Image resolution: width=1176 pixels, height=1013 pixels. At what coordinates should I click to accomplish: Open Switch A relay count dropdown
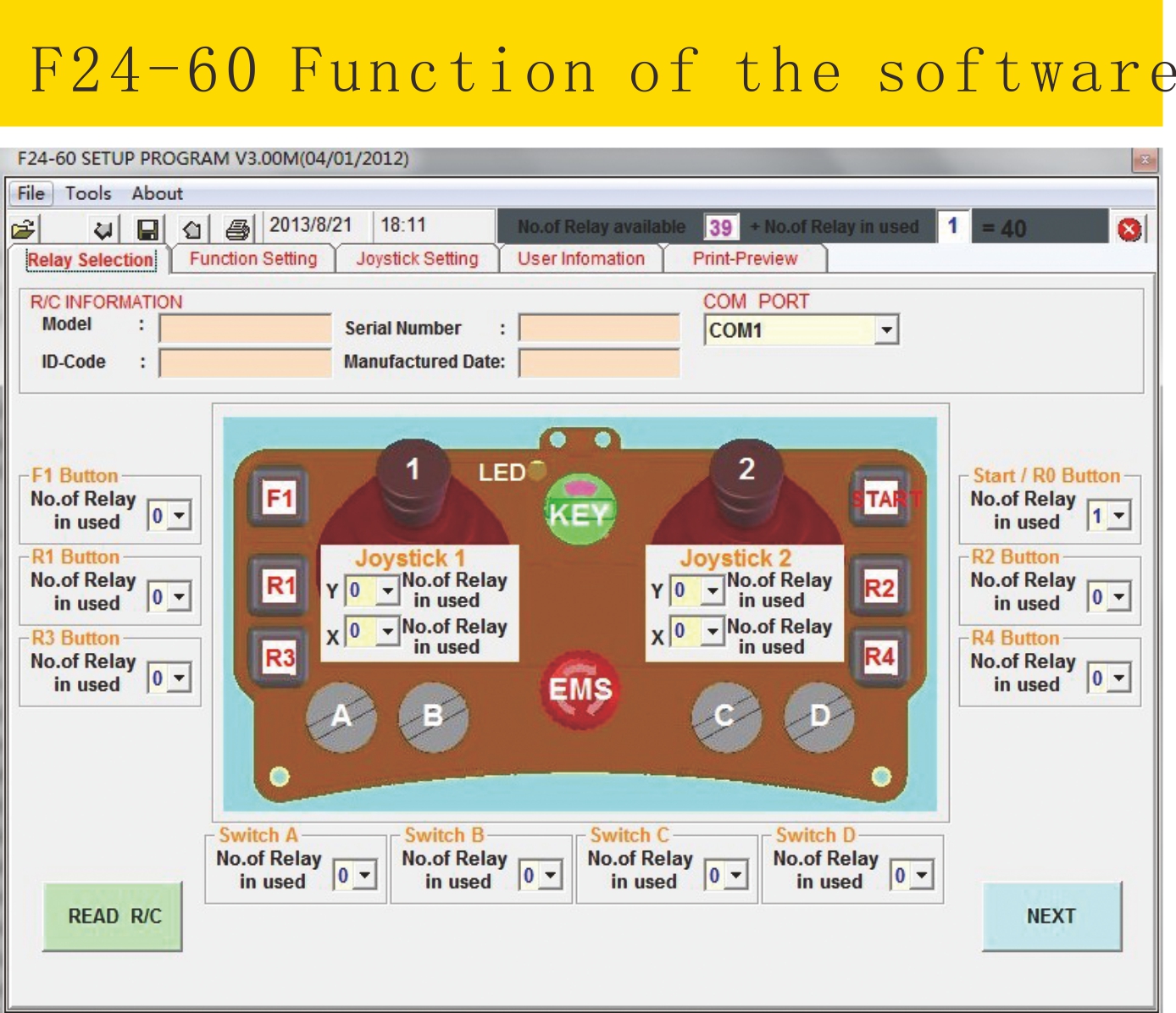pos(365,874)
